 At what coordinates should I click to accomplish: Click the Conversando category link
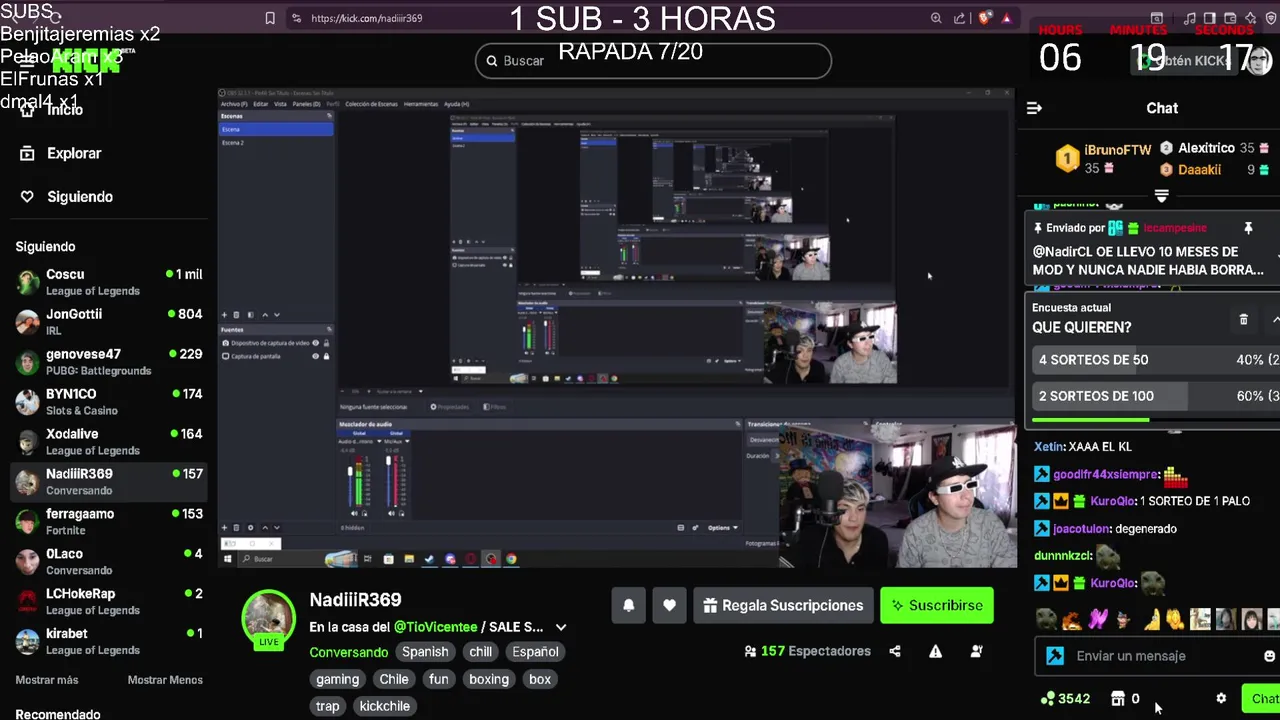(349, 652)
